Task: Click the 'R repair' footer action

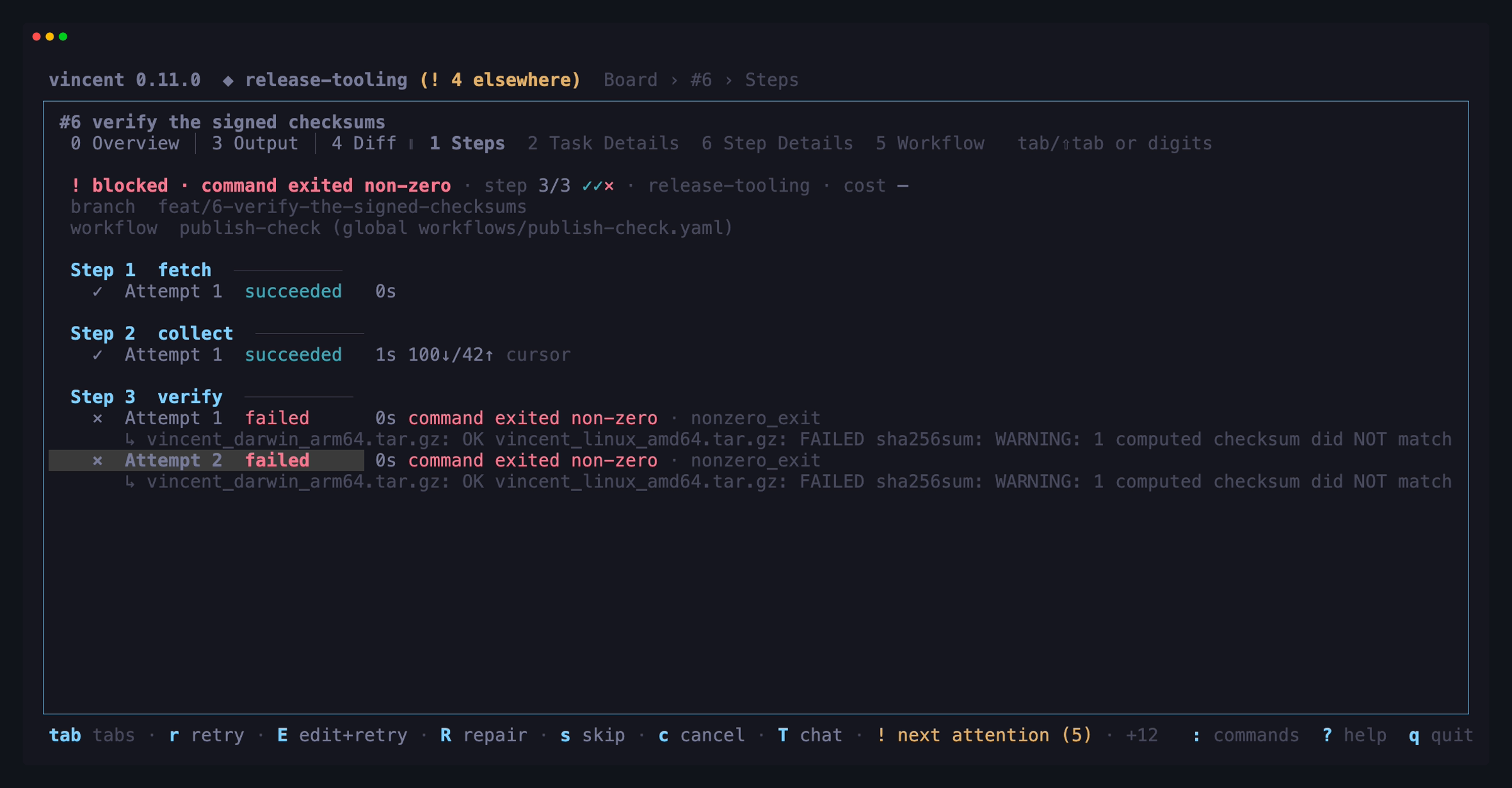Action: [483, 736]
